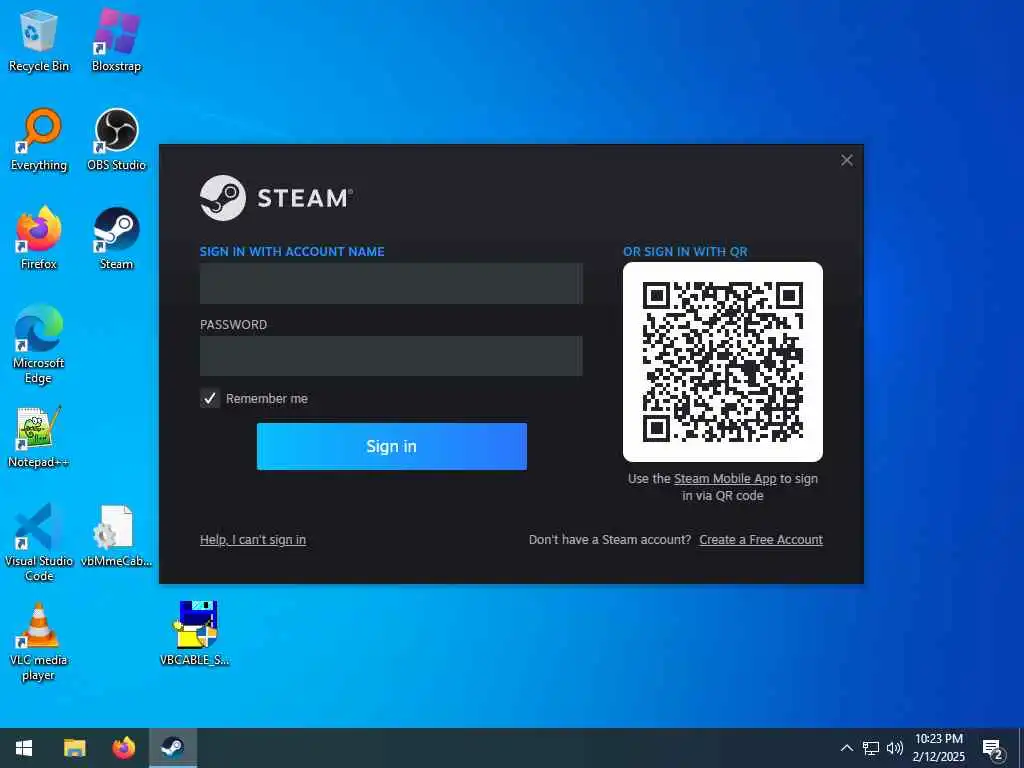Click the PASSWORD label text
The image size is (1024, 768).
pyautogui.click(x=233, y=325)
